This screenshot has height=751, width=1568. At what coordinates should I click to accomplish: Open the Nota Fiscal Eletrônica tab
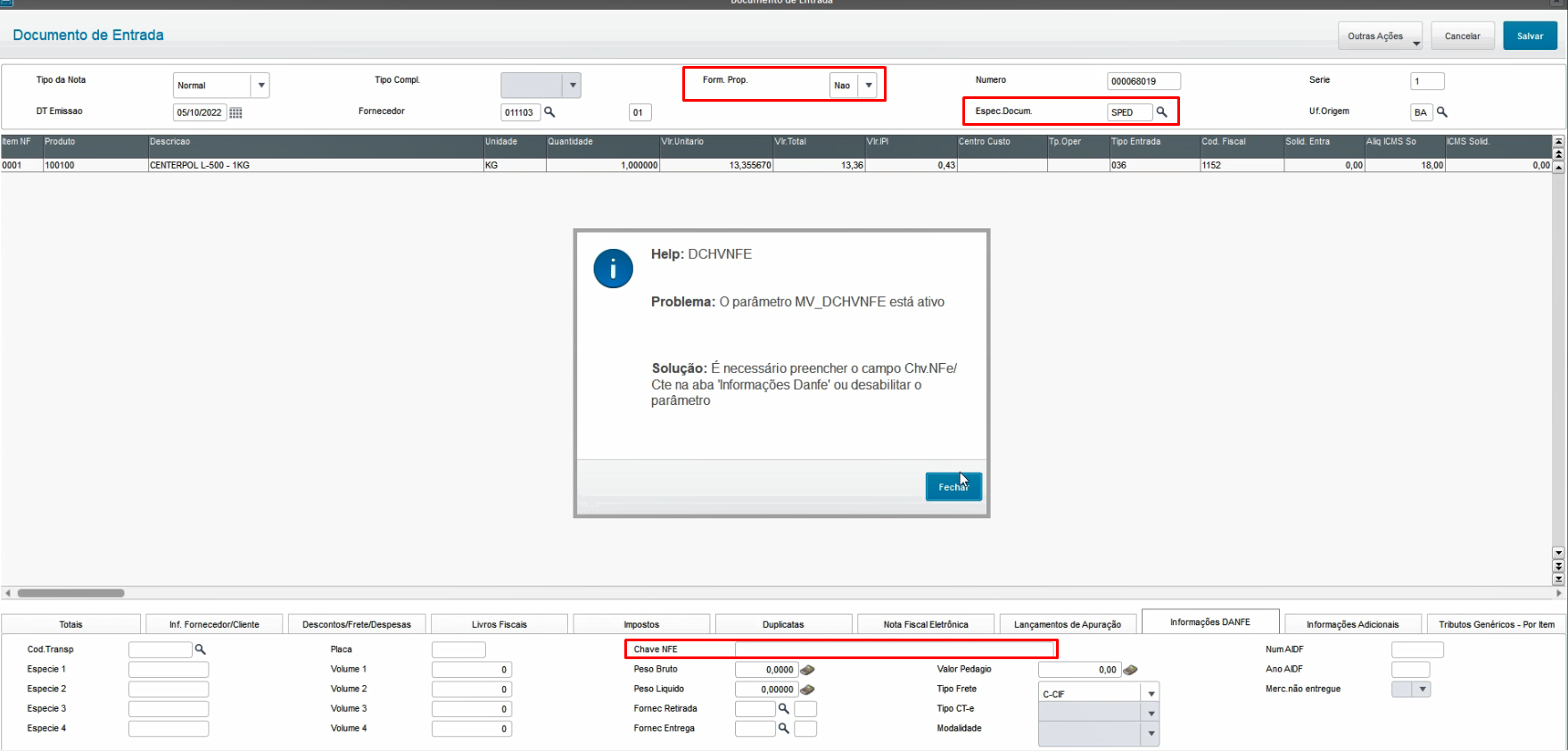[926, 624]
